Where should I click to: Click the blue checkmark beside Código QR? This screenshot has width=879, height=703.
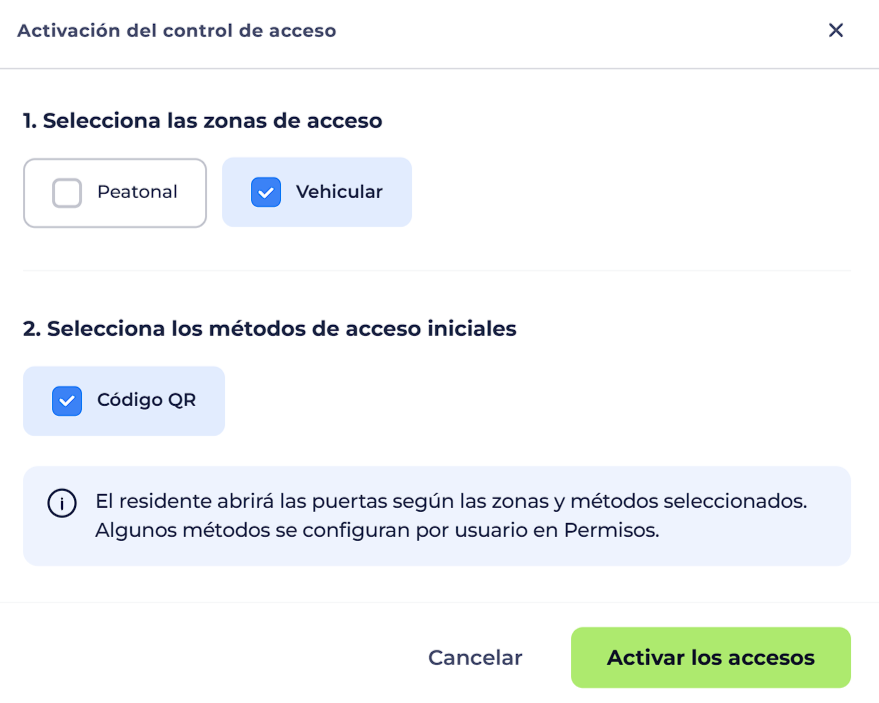pos(67,401)
